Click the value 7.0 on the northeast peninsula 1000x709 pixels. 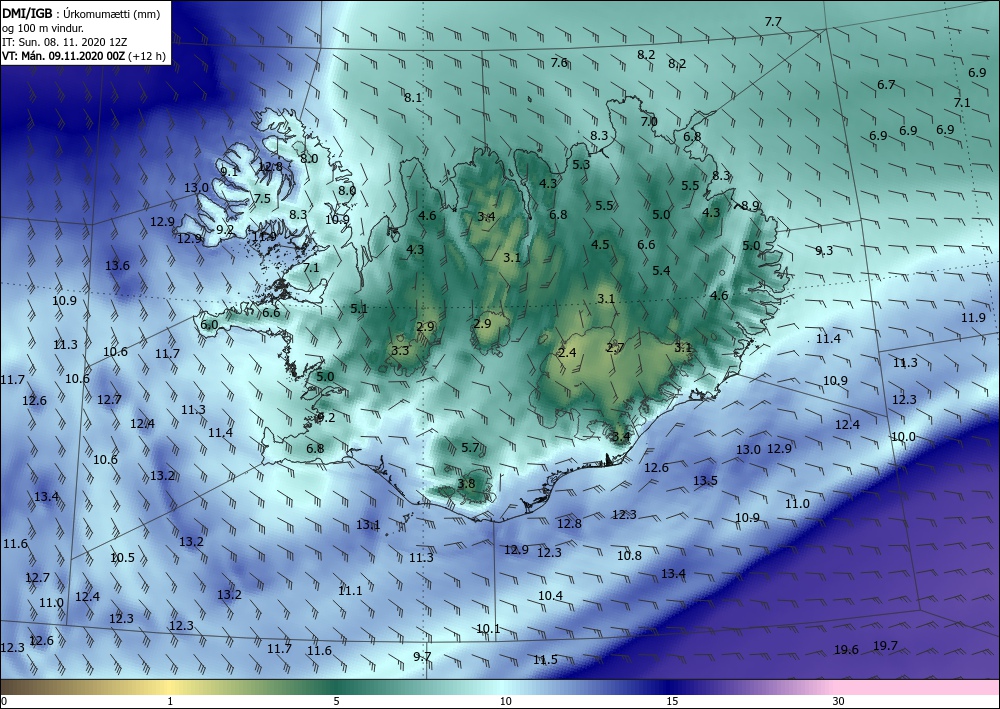coord(649,121)
